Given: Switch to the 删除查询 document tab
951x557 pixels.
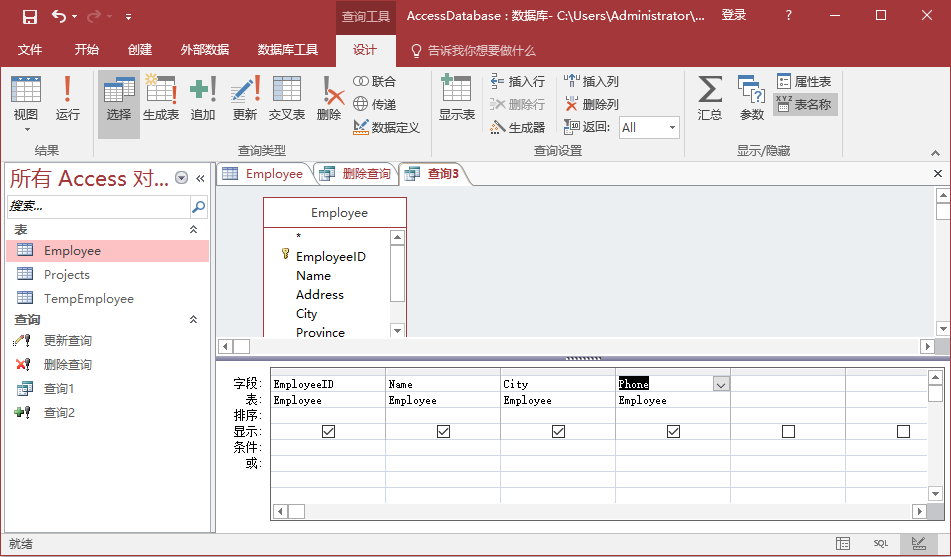Looking at the screenshot, I should pyautogui.click(x=356, y=174).
